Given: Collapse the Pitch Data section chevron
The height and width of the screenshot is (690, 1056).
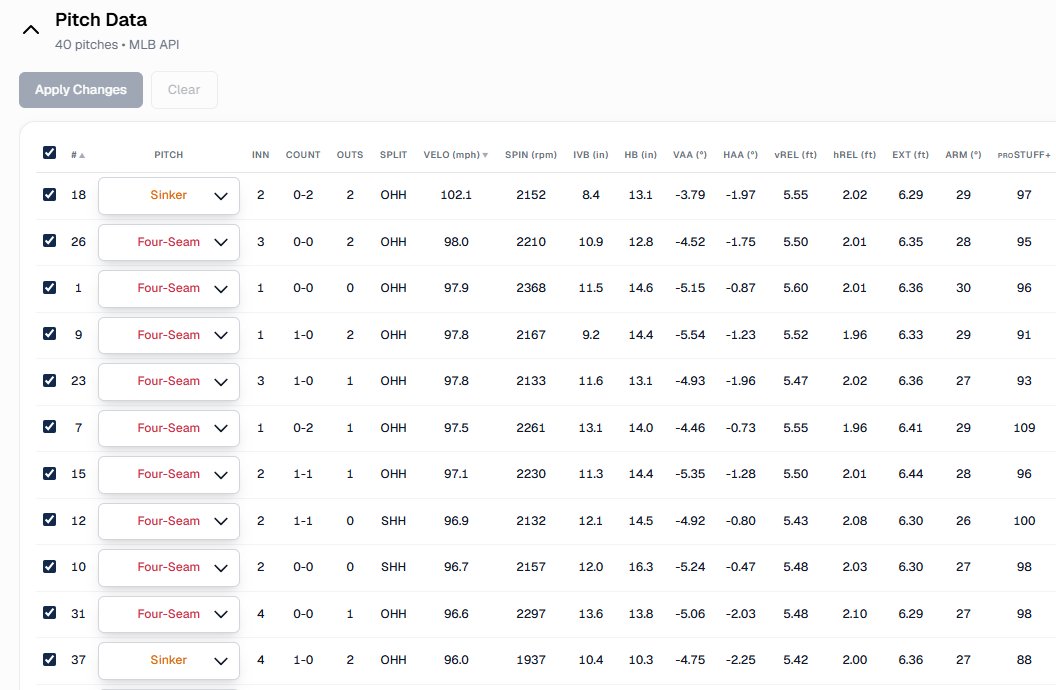Looking at the screenshot, I should point(31,30).
